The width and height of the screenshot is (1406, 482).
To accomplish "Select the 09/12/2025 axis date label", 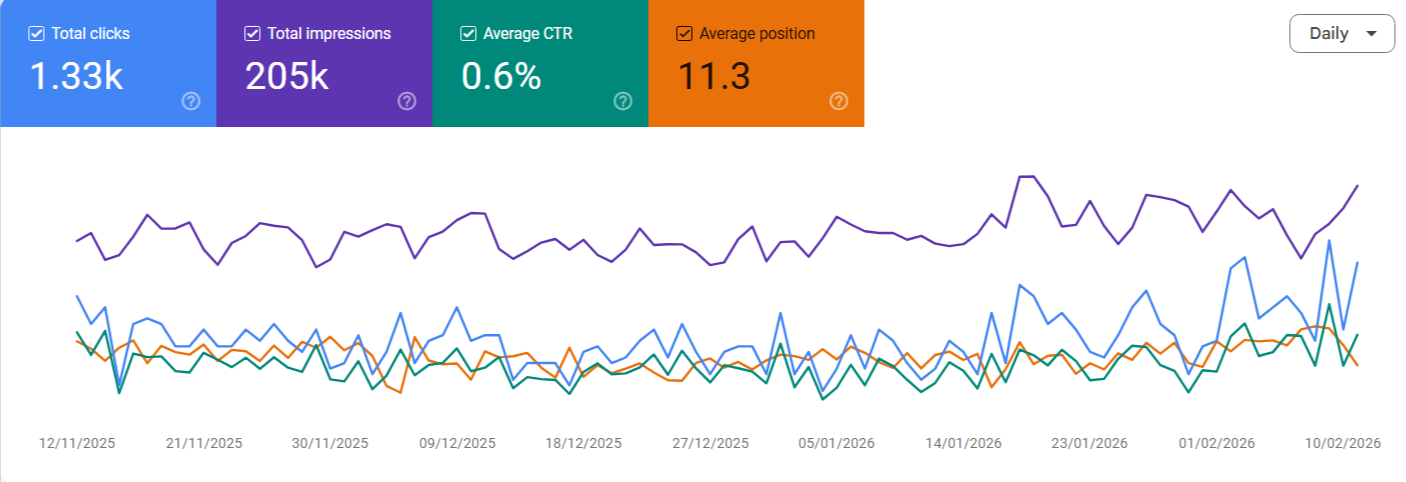I will 457,443.
